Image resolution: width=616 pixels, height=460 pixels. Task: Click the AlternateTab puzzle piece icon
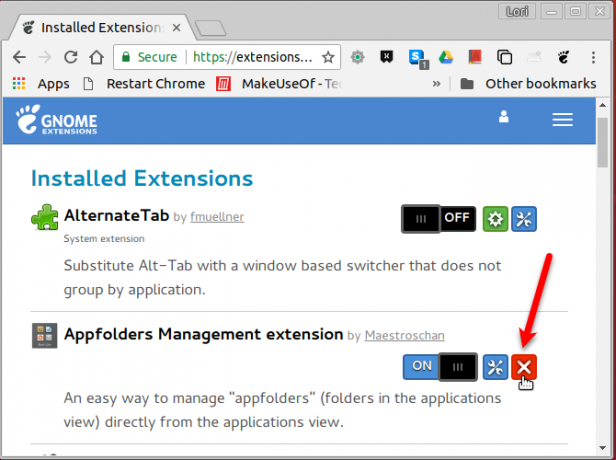[x=44, y=217]
